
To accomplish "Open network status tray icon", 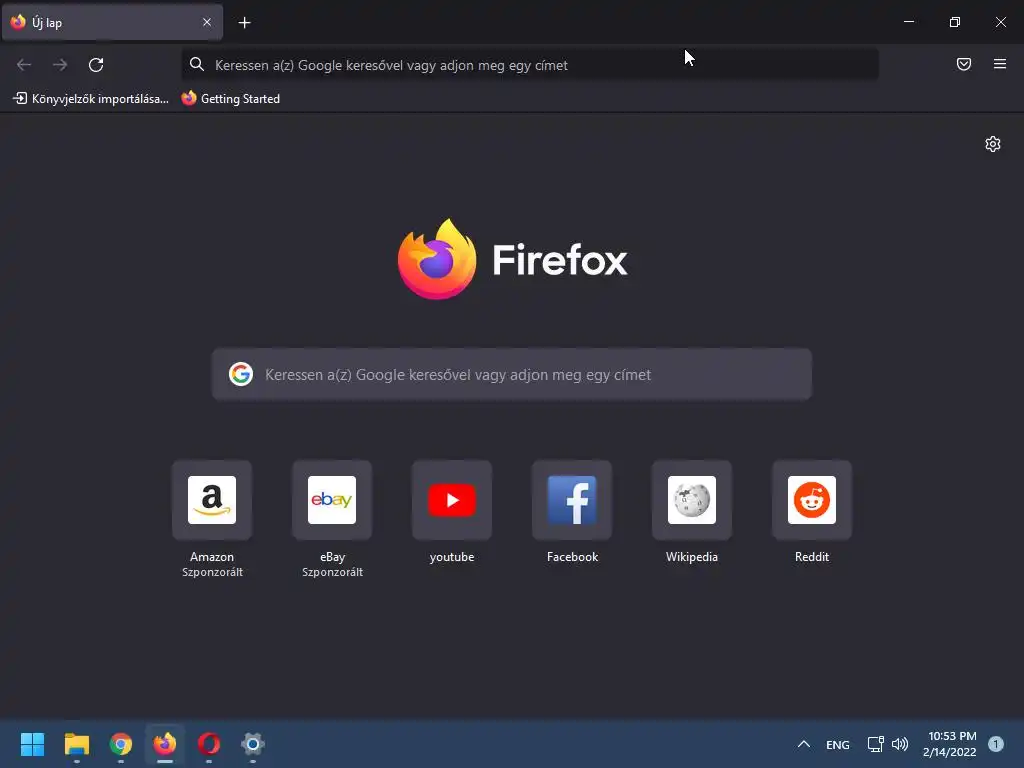I will point(875,744).
